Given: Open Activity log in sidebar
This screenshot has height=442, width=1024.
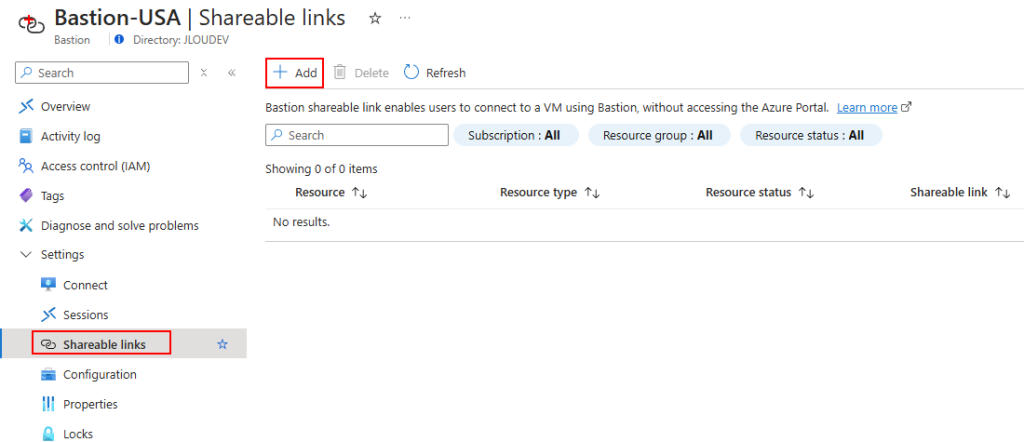Looking at the screenshot, I should [71, 136].
